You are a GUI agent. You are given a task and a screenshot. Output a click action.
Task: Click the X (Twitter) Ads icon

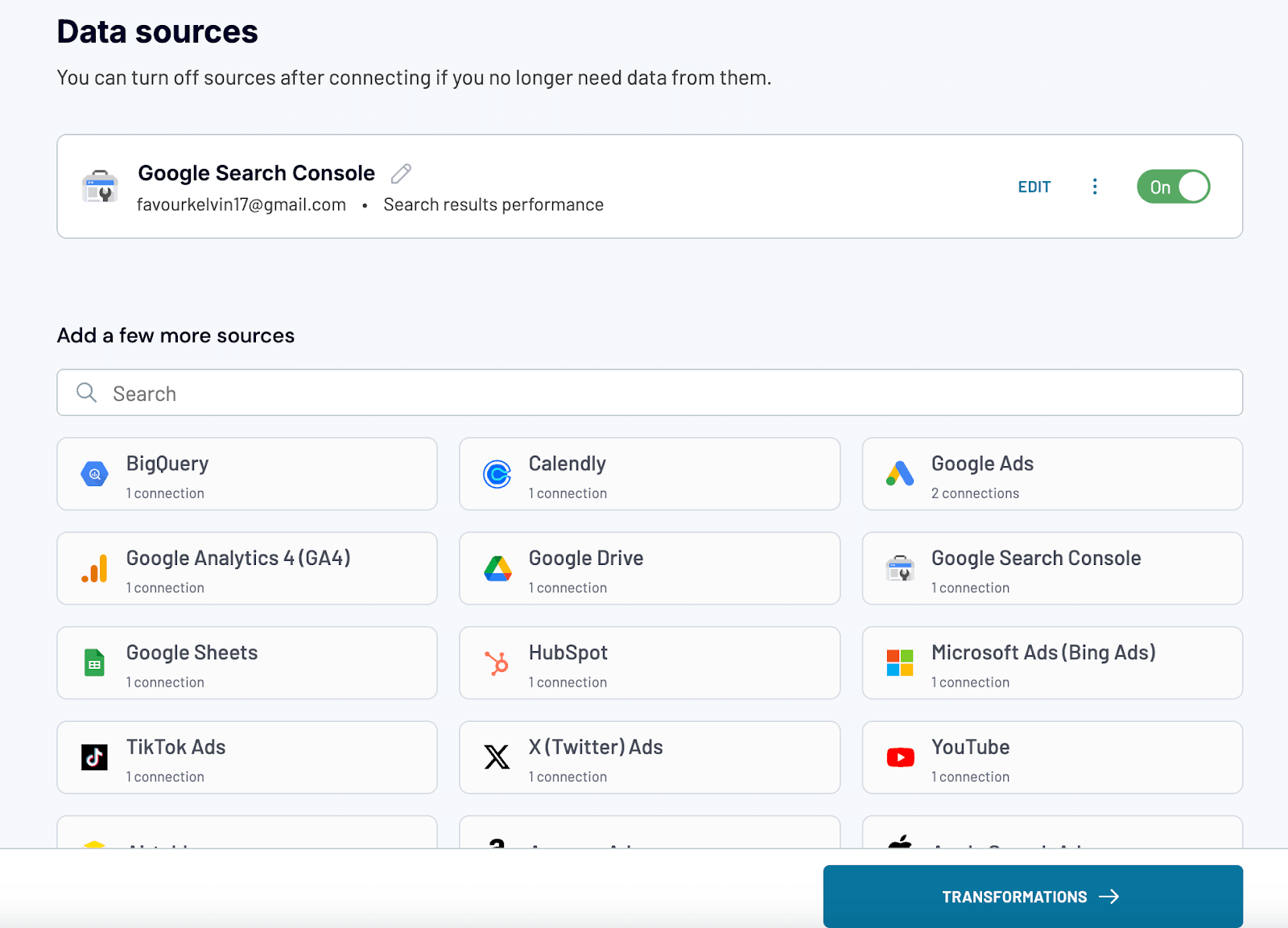click(x=497, y=757)
